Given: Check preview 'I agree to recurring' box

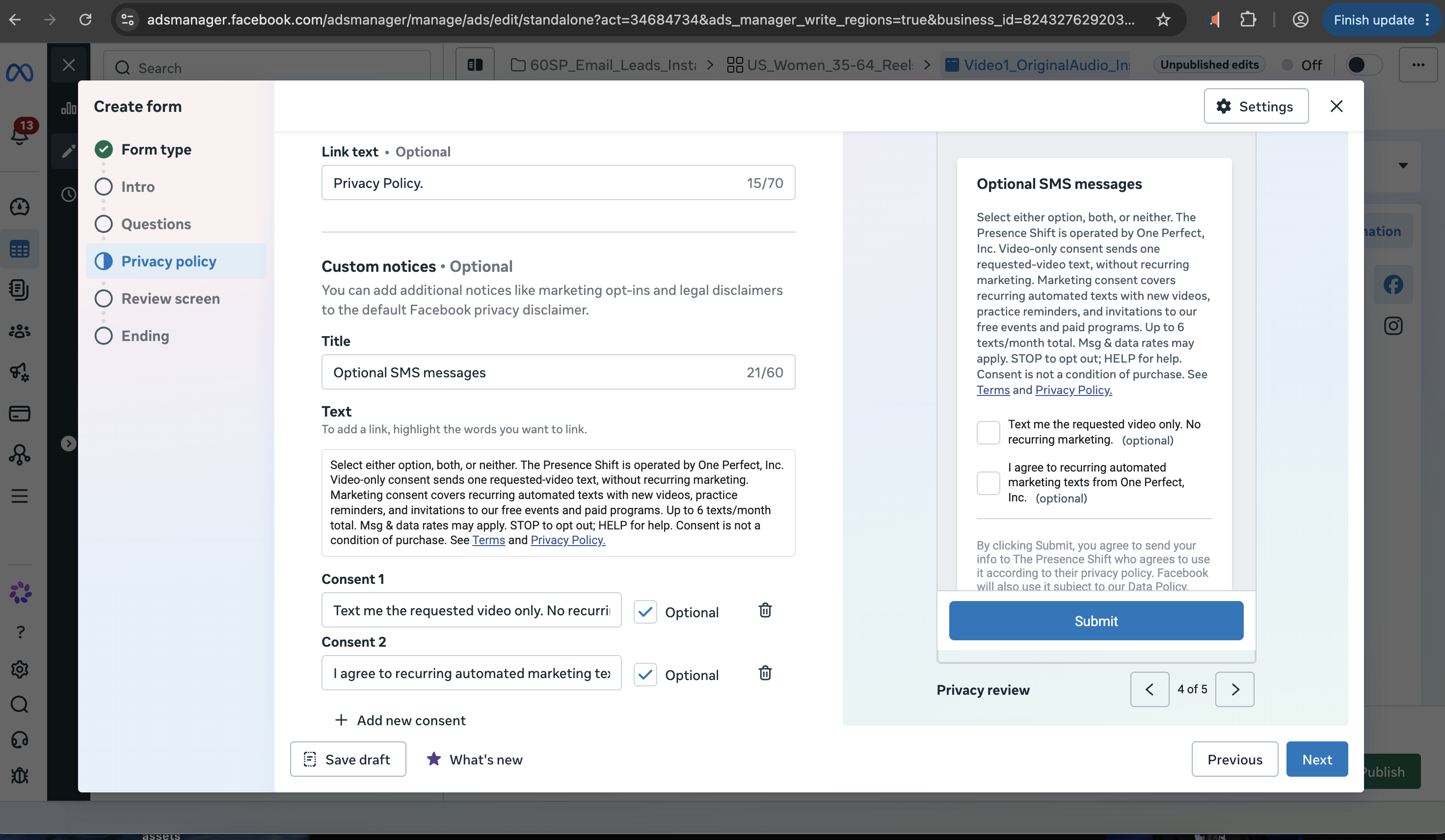Looking at the screenshot, I should click(988, 483).
